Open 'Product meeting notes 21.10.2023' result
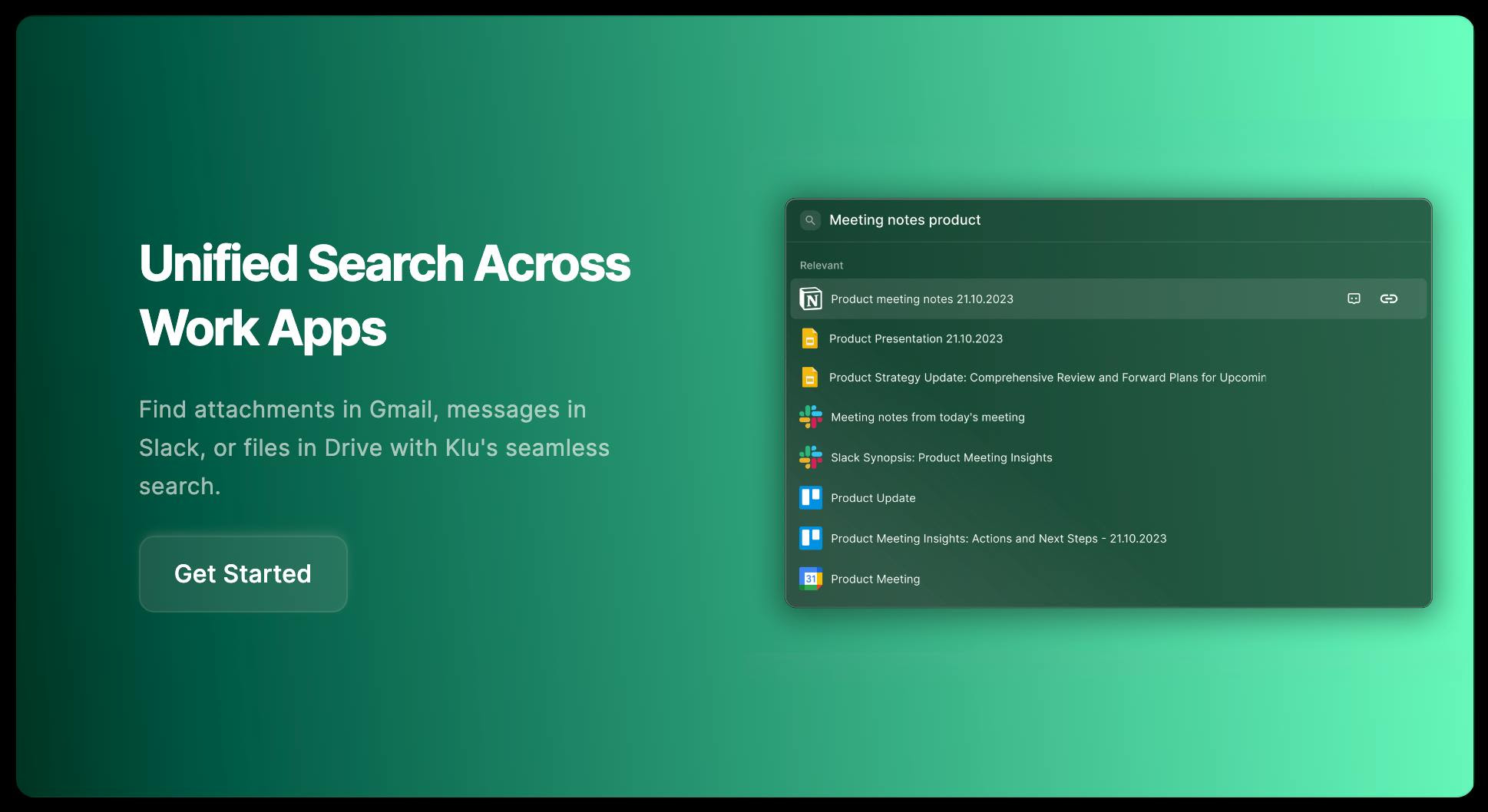Screen dimensions: 1488x812 (921, 299)
